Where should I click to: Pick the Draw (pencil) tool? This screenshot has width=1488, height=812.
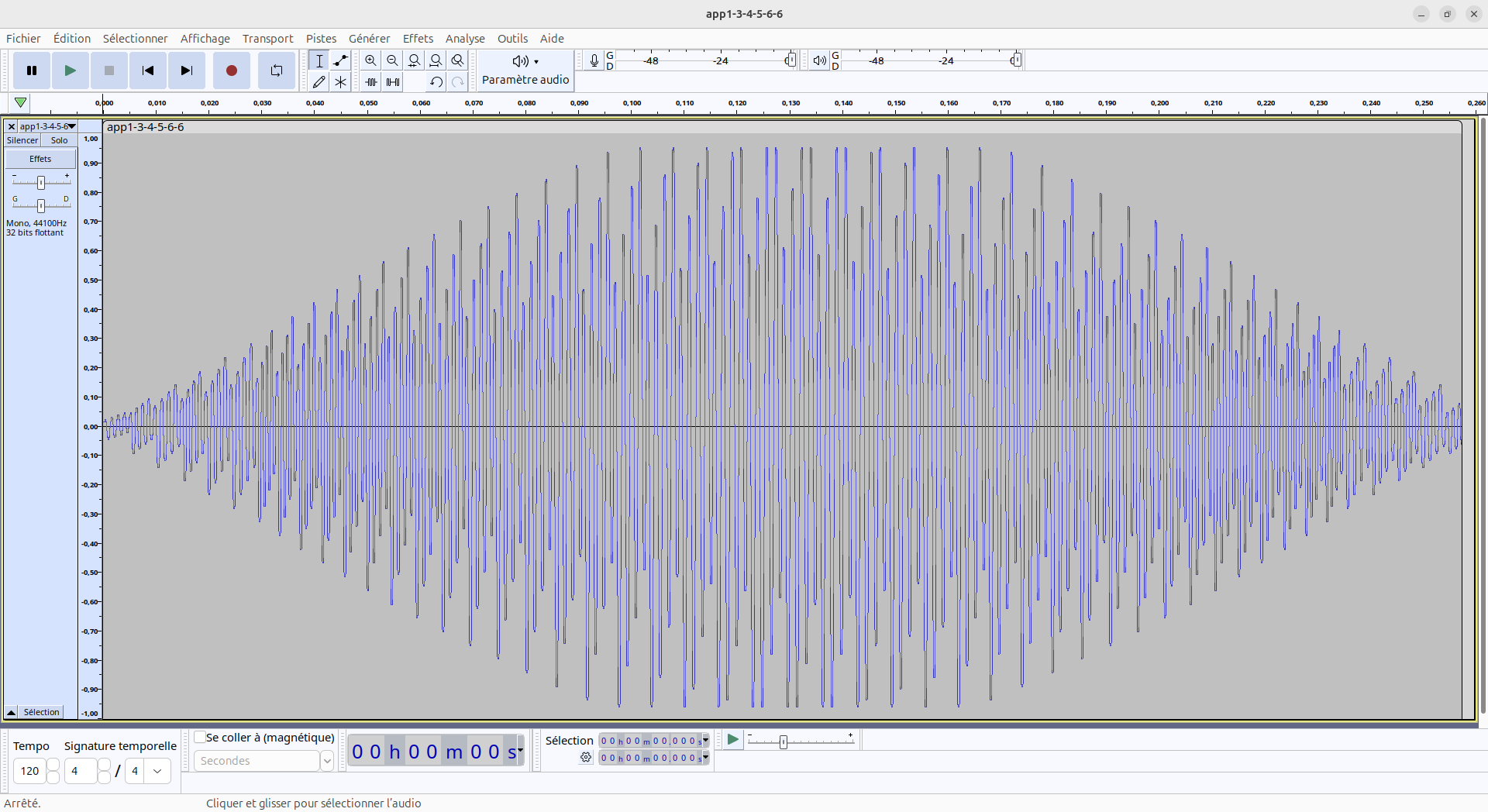[x=319, y=81]
